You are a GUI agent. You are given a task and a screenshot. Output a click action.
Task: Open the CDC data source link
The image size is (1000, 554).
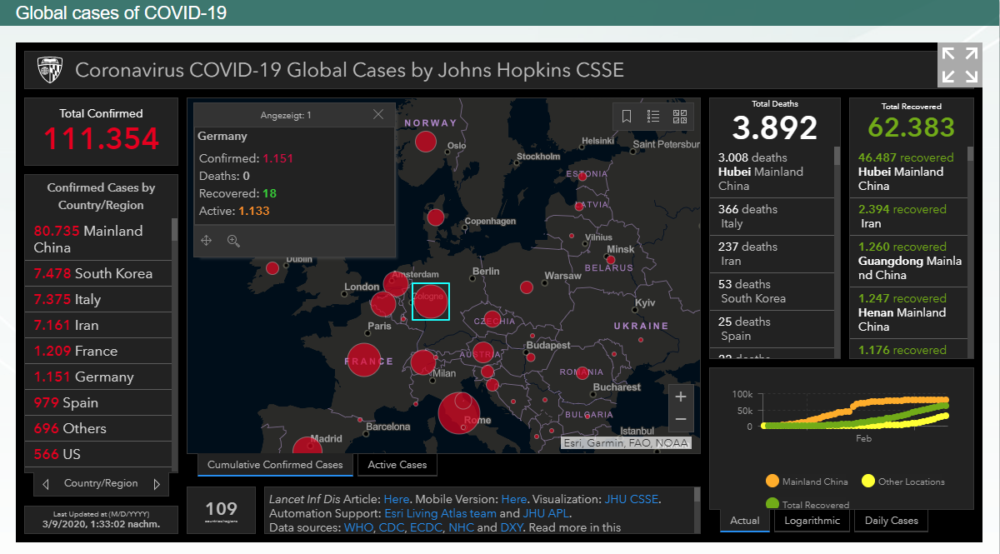391,527
